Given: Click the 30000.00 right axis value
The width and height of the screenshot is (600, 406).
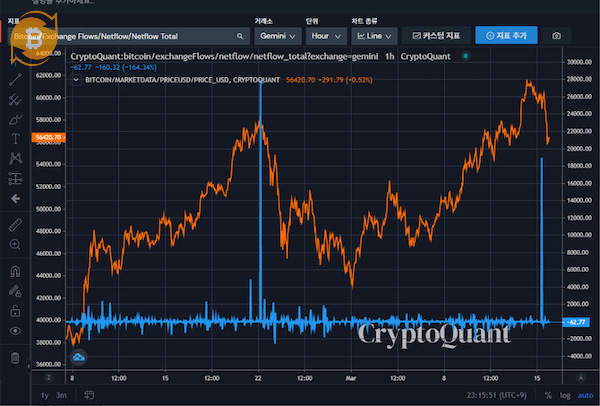Looking at the screenshot, I should 579,62.
